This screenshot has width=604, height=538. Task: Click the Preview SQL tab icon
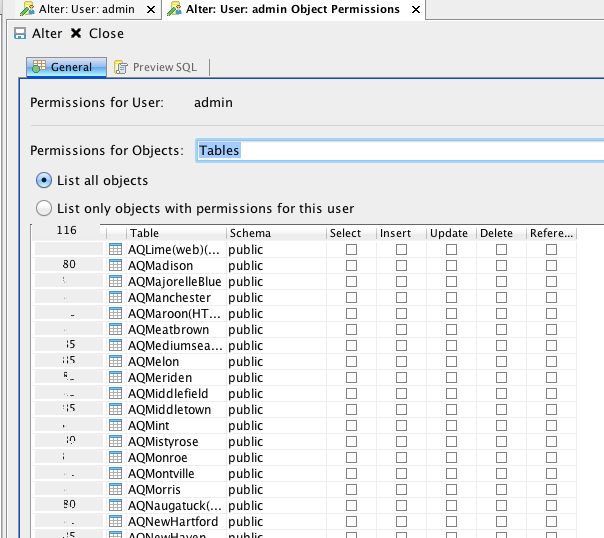(121, 67)
